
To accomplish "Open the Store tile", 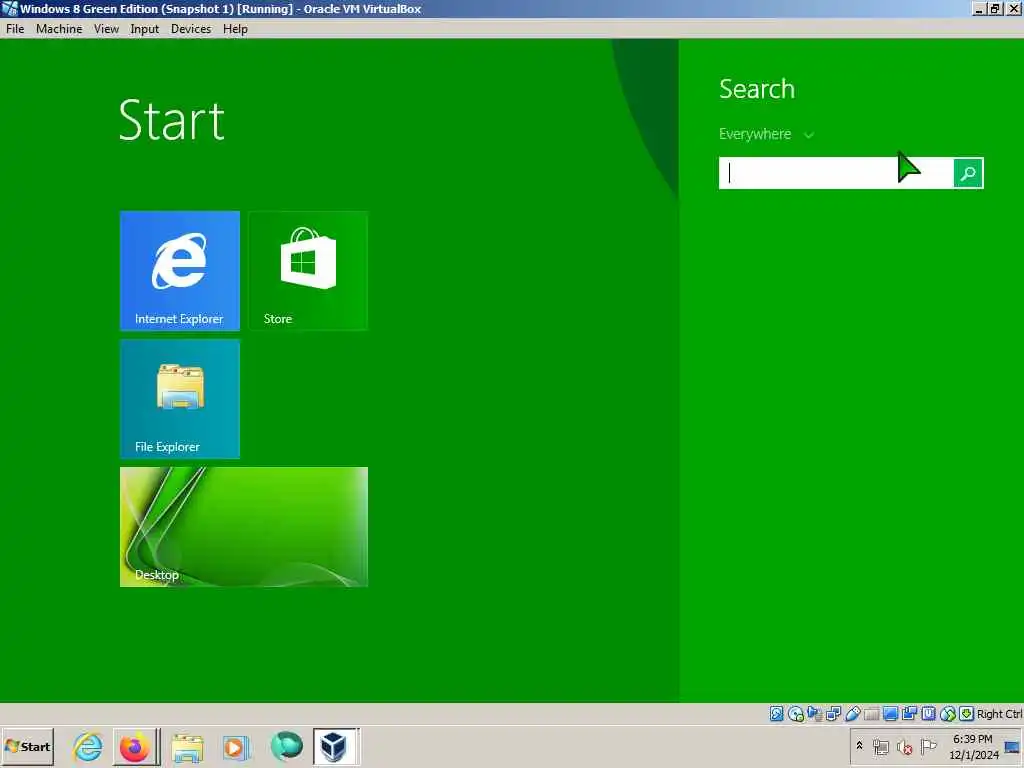I will tap(308, 270).
